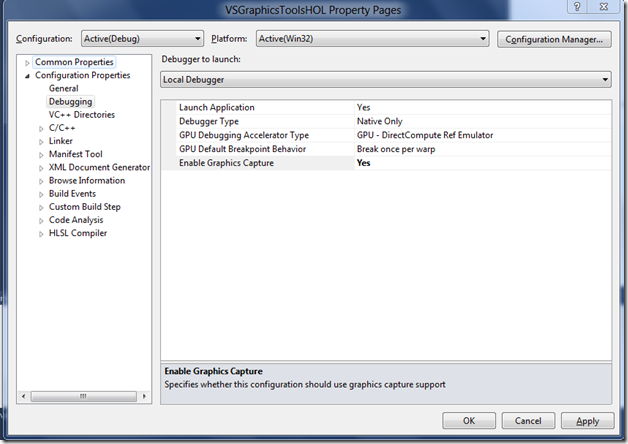This screenshot has width=628, height=444.
Task: Select the Build Events tree item
Action: click(x=72, y=194)
